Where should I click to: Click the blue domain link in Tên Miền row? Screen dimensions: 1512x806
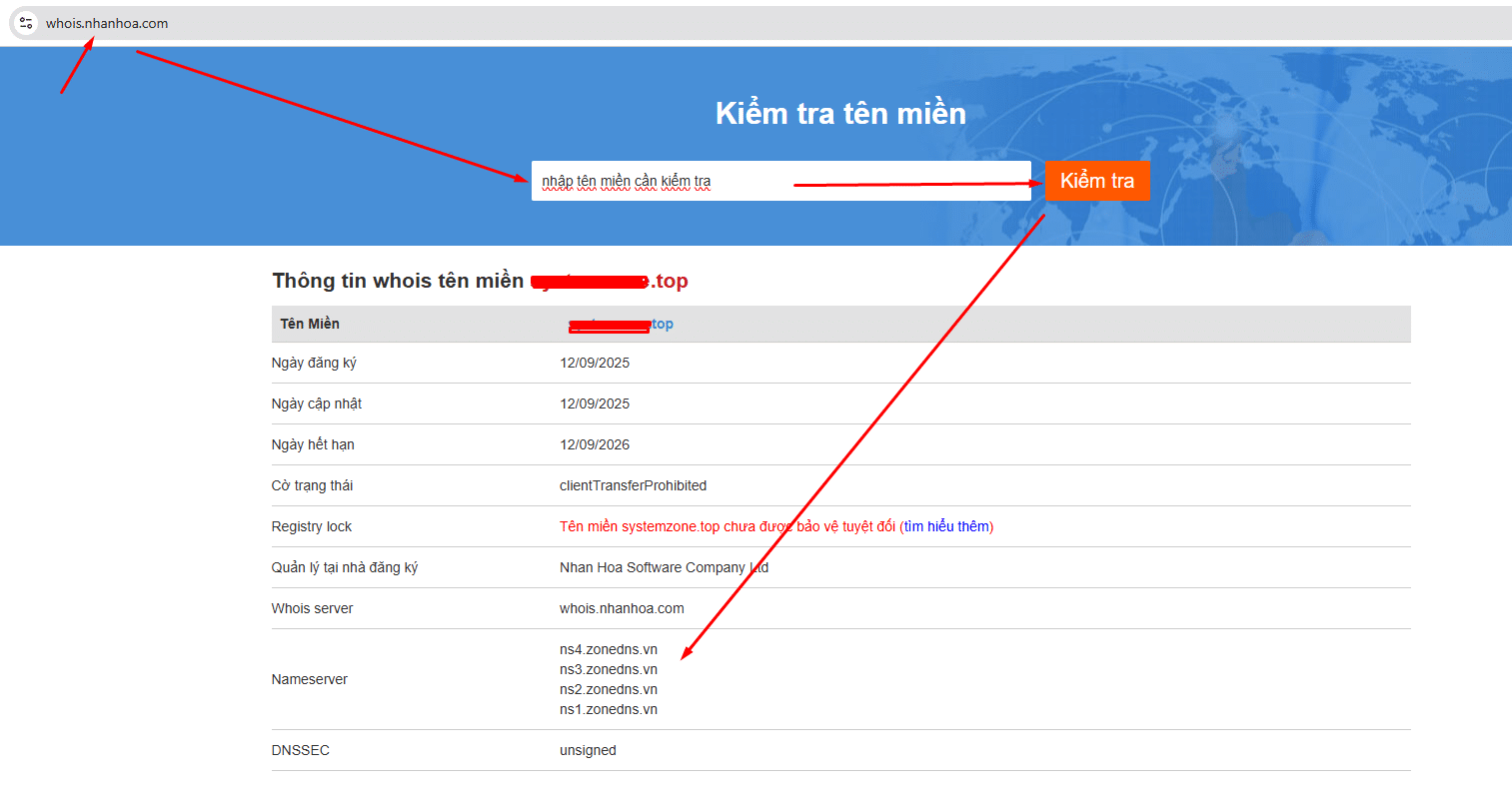pyautogui.click(x=620, y=324)
